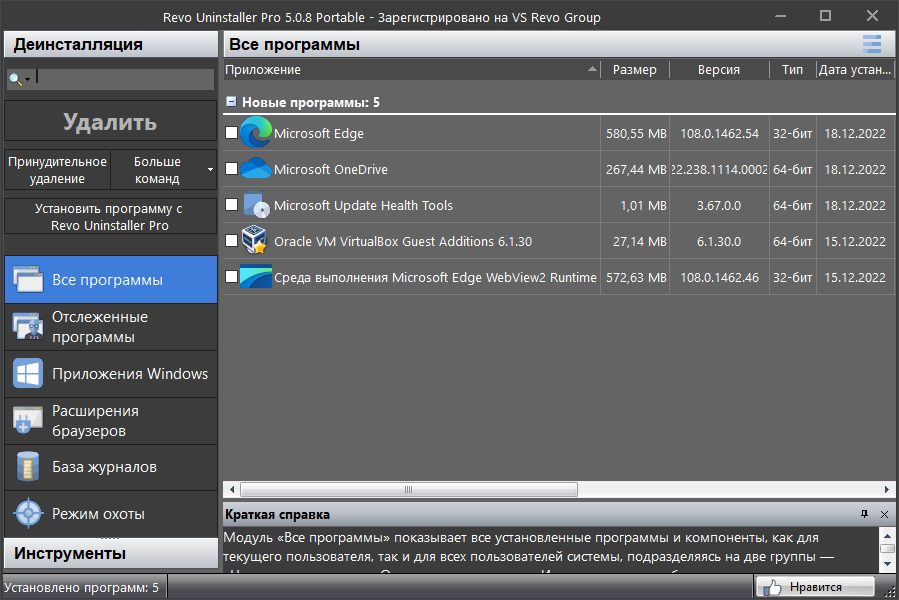Click the horizontal scrollbar thumb
The height and width of the screenshot is (600, 899).
[x=409, y=489]
